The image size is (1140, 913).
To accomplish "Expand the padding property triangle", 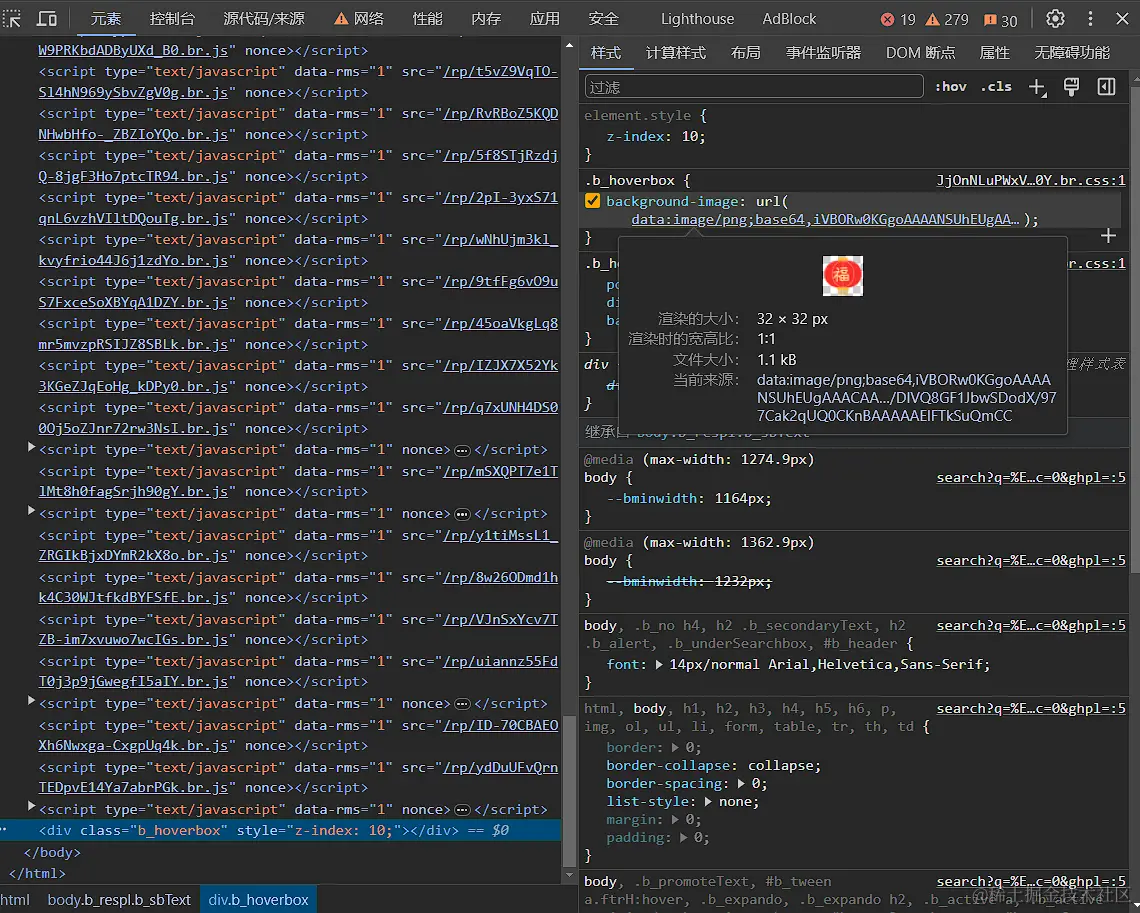I will pos(683,838).
